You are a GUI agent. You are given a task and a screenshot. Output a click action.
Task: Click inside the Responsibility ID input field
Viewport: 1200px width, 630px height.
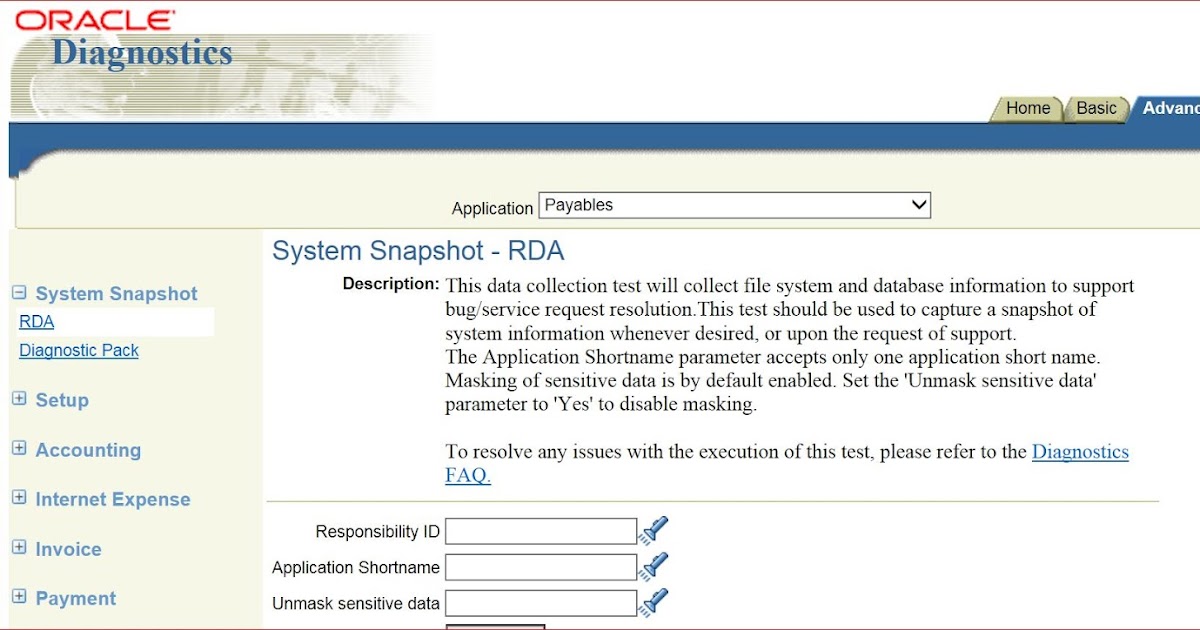click(541, 530)
